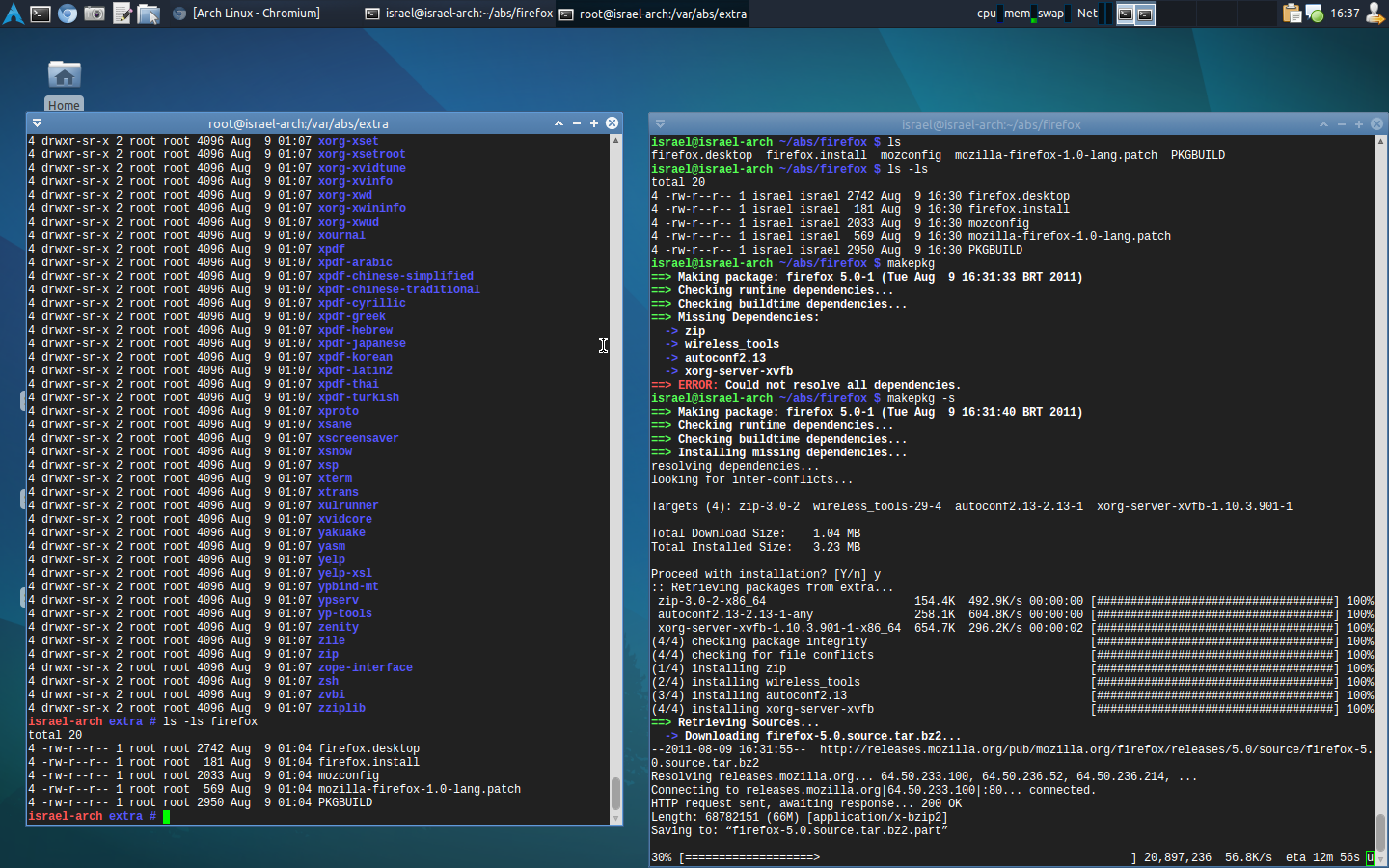Open window menu of the root terminal

[x=37, y=123]
